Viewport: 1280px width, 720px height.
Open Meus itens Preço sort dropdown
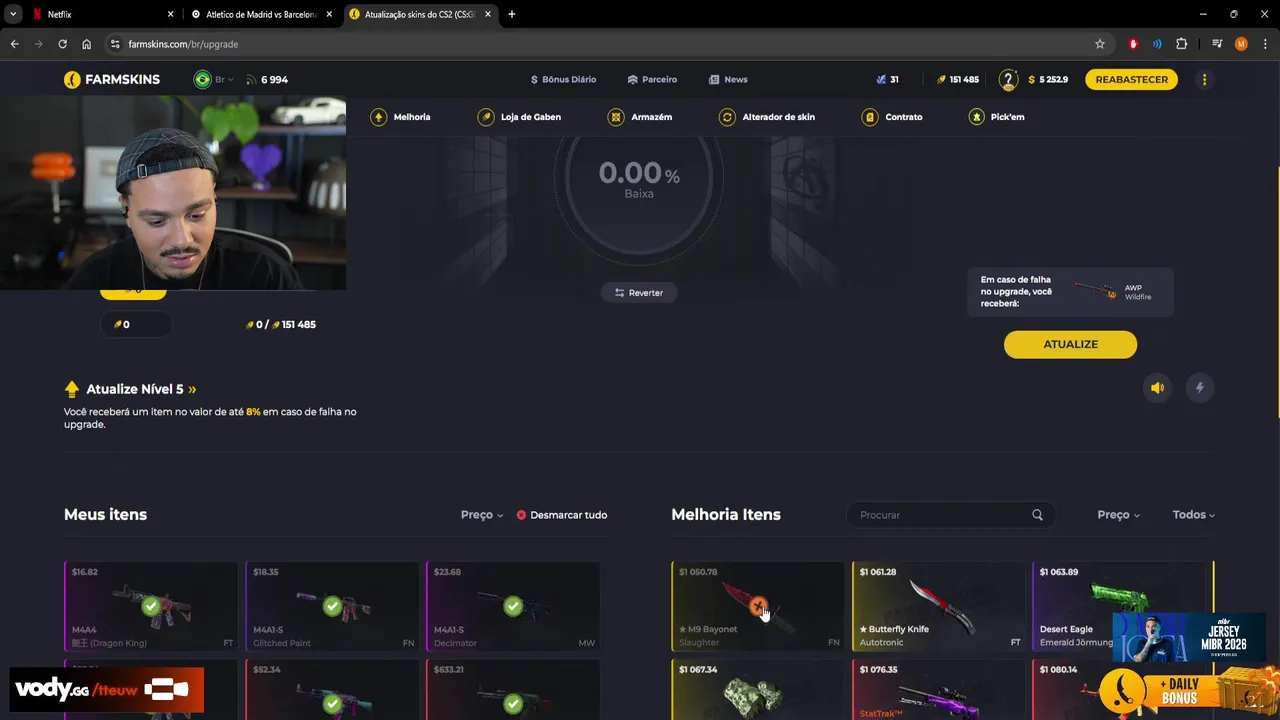pos(482,515)
